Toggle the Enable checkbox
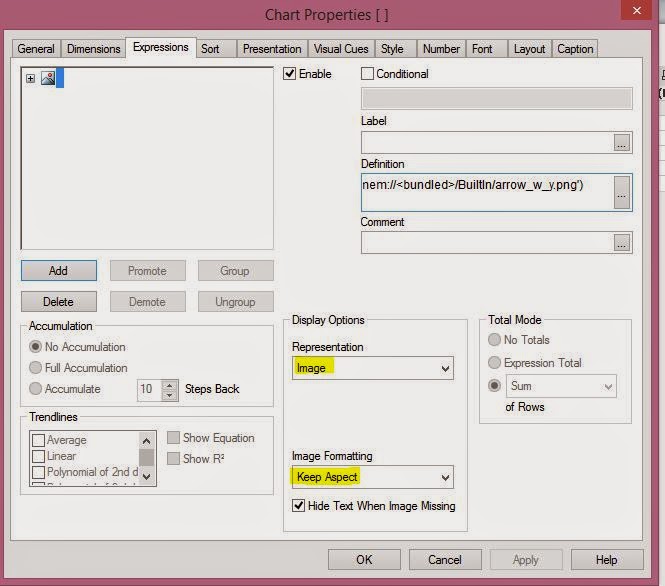Viewport: 665px width, 586px height. pyautogui.click(x=290, y=74)
